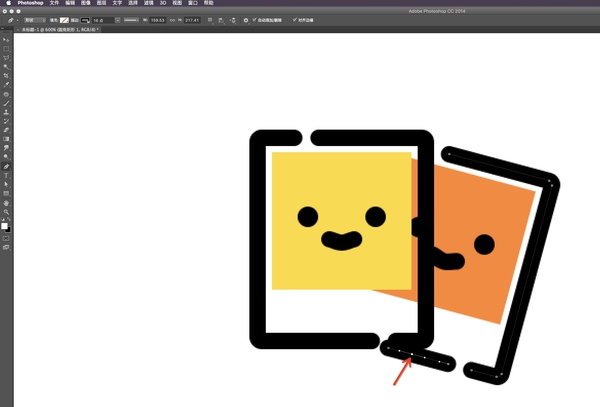Select the Smudge tool
The image size is (600, 407).
(x=6, y=148)
